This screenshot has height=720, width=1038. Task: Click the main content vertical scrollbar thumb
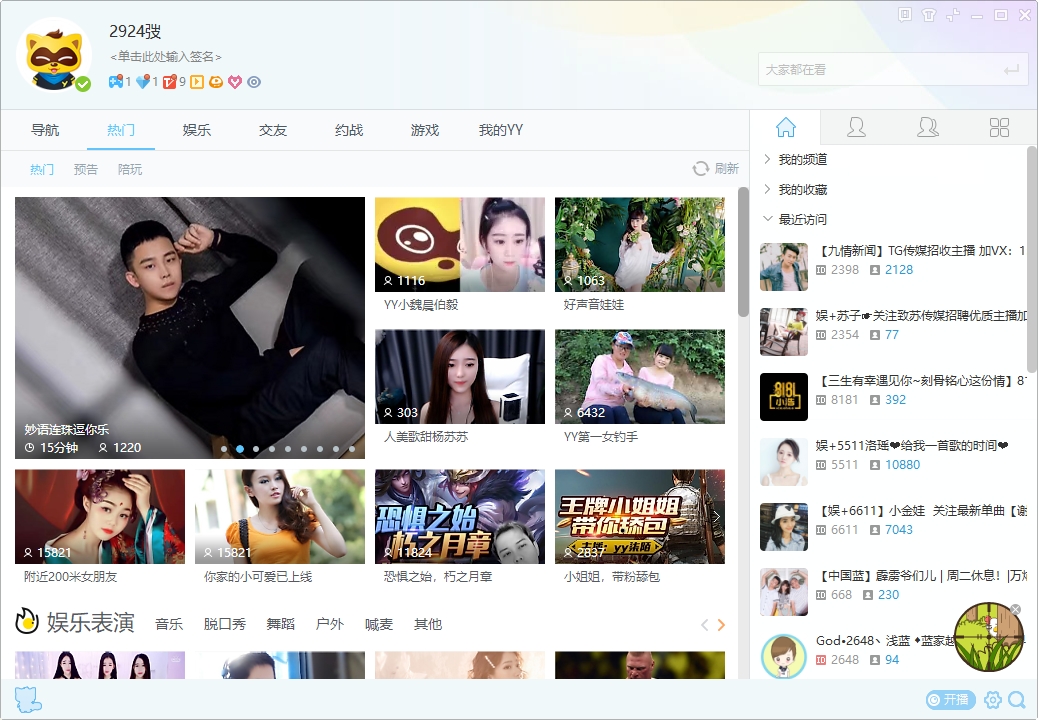pyautogui.click(x=743, y=251)
